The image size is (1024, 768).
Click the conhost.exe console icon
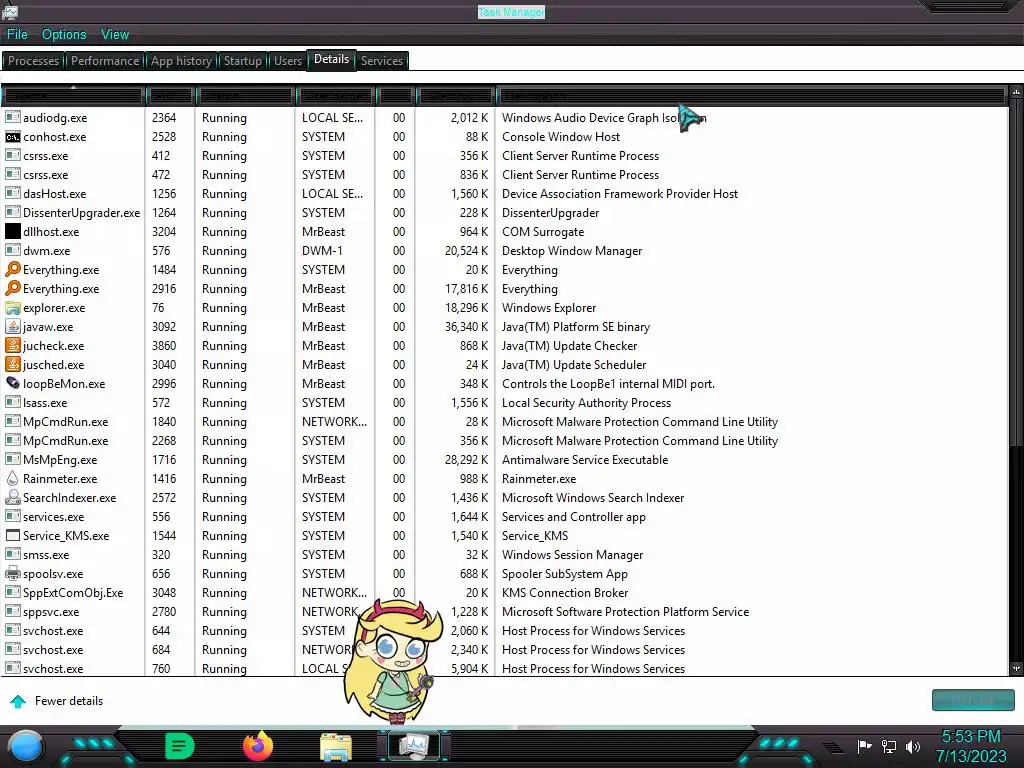[12, 136]
